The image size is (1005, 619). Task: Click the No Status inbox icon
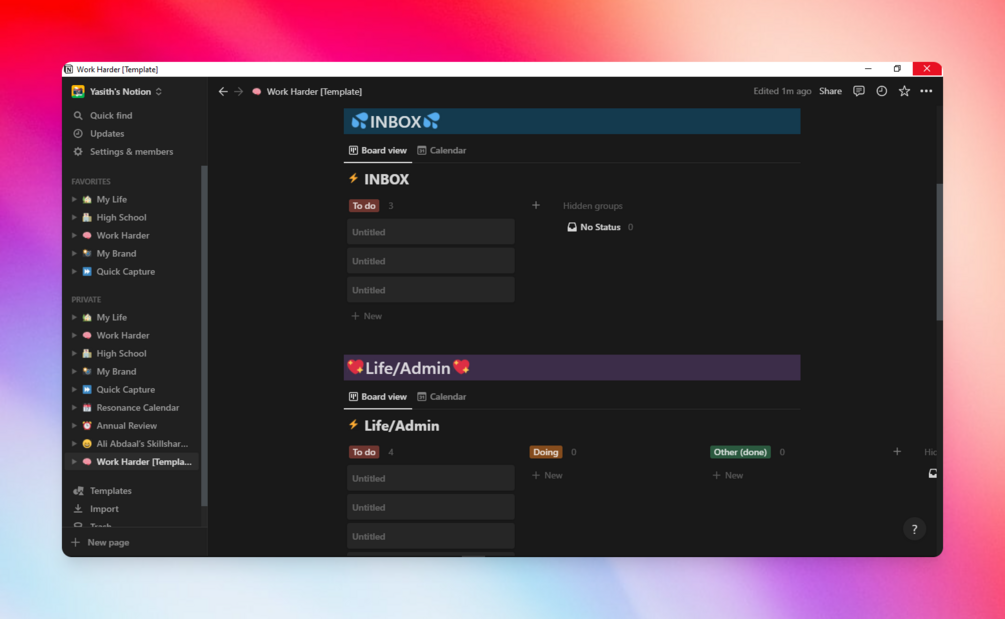click(x=572, y=227)
